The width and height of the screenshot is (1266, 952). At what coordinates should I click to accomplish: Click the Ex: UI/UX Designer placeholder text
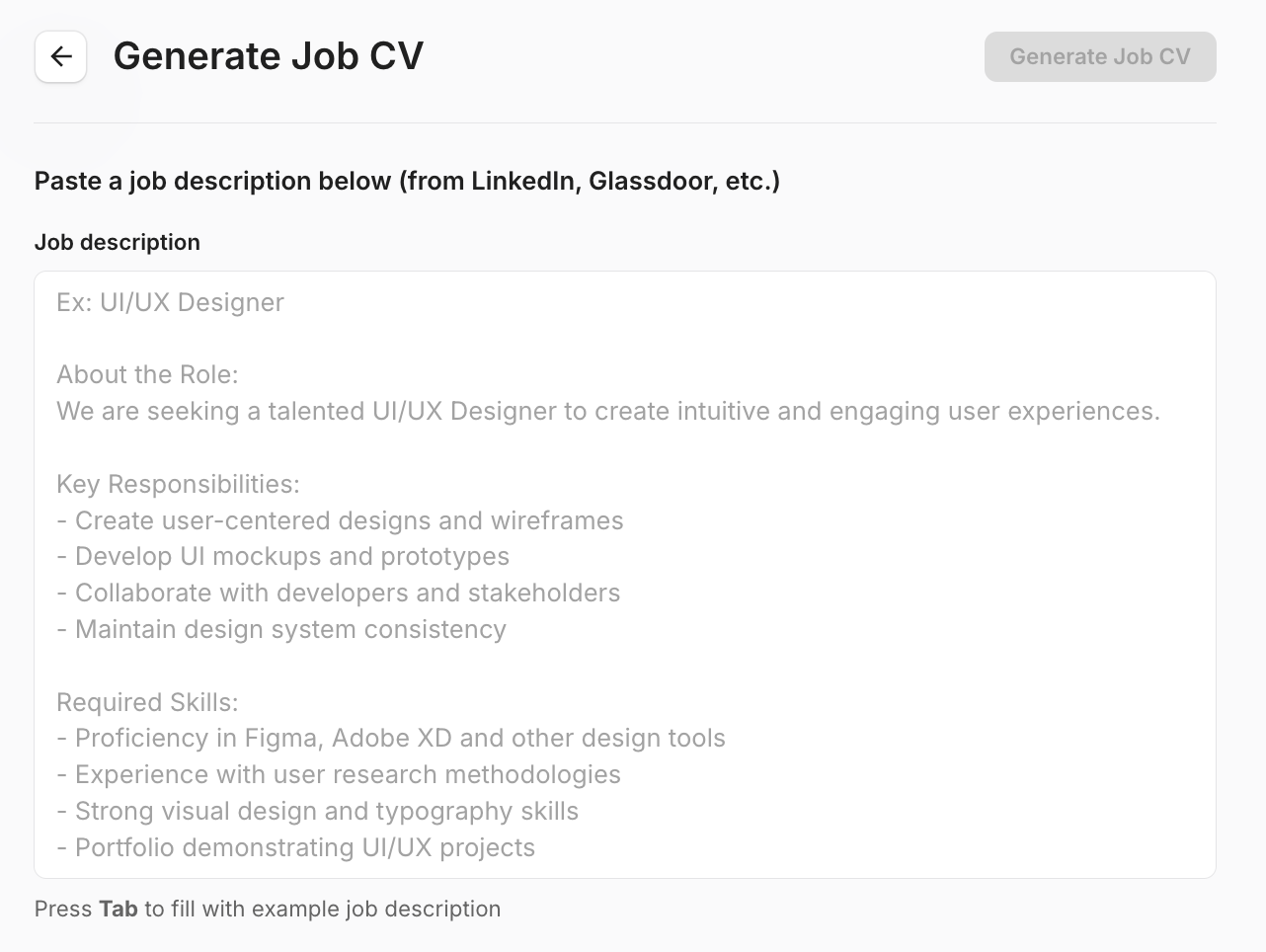(169, 302)
